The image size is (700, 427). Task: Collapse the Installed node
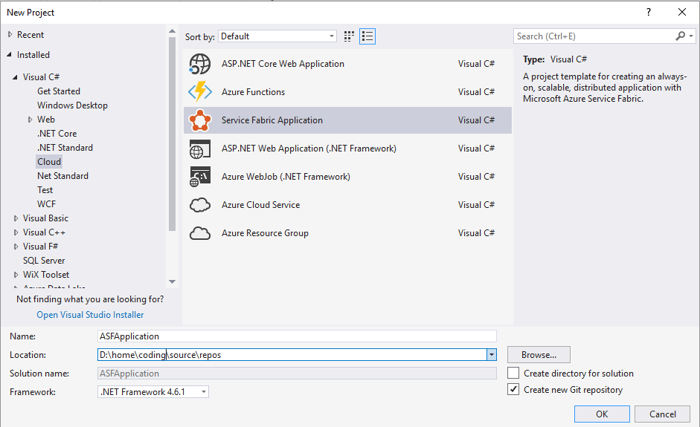coord(9,54)
